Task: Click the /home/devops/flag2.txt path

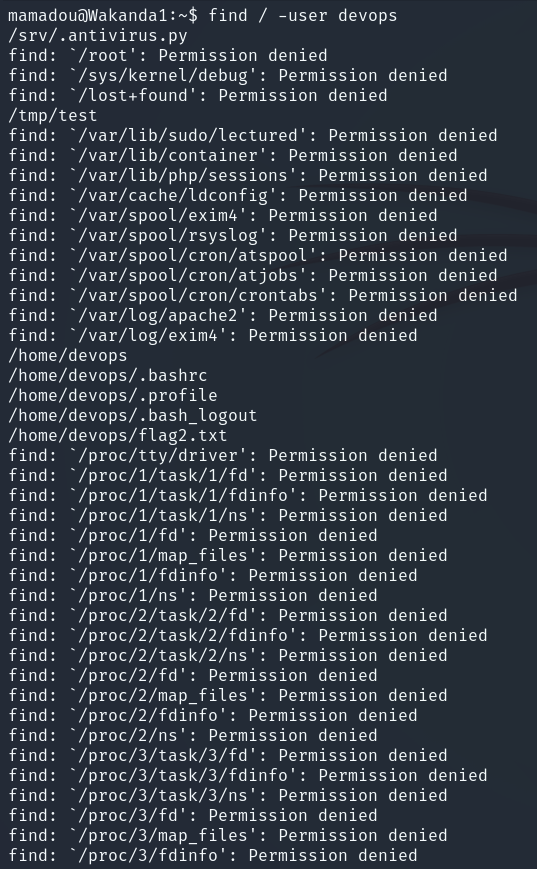Action: click(117, 435)
